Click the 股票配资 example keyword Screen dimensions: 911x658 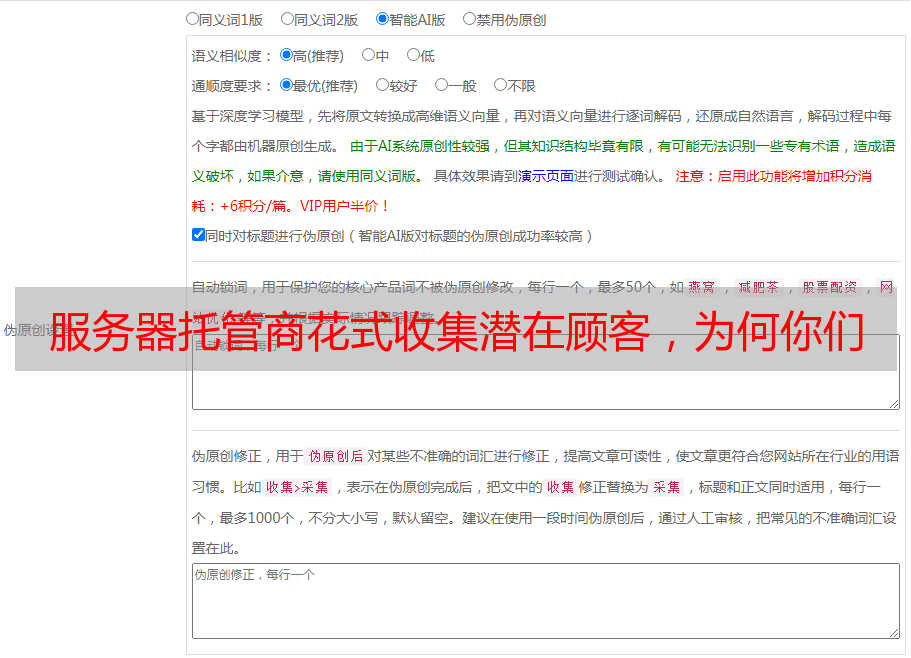(x=830, y=287)
